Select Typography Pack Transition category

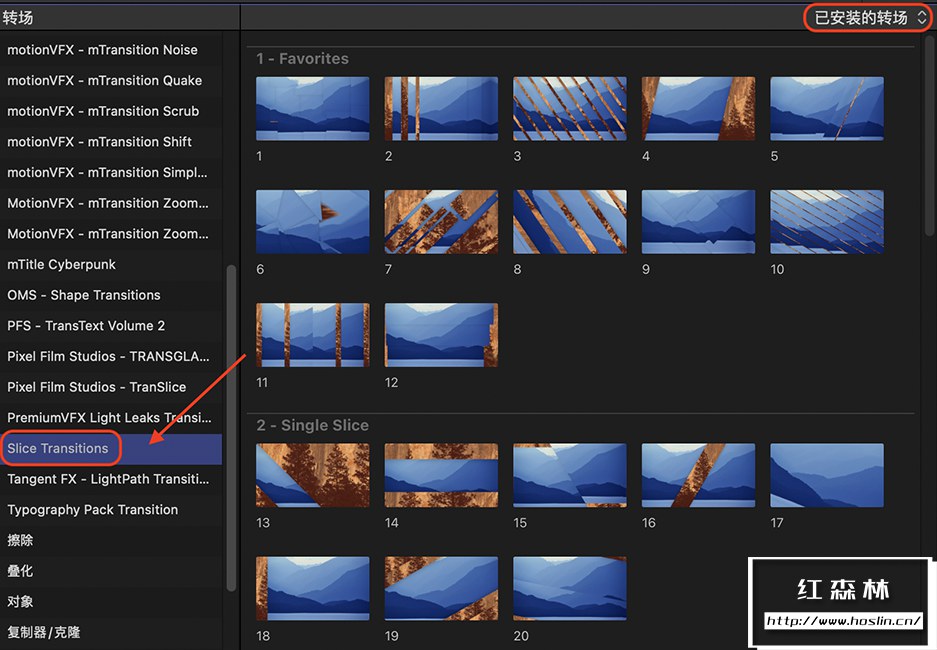(x=93, y=509)
